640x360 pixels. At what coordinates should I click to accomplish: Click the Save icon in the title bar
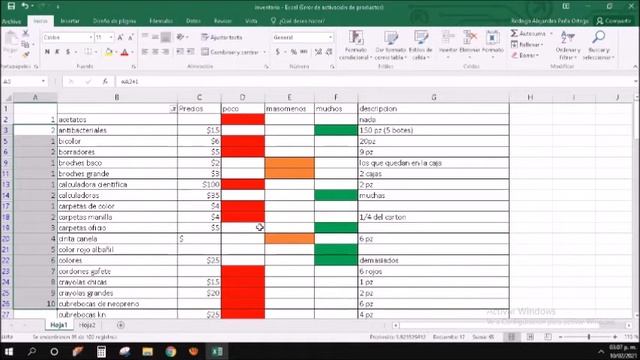click(x=11, y=6)
